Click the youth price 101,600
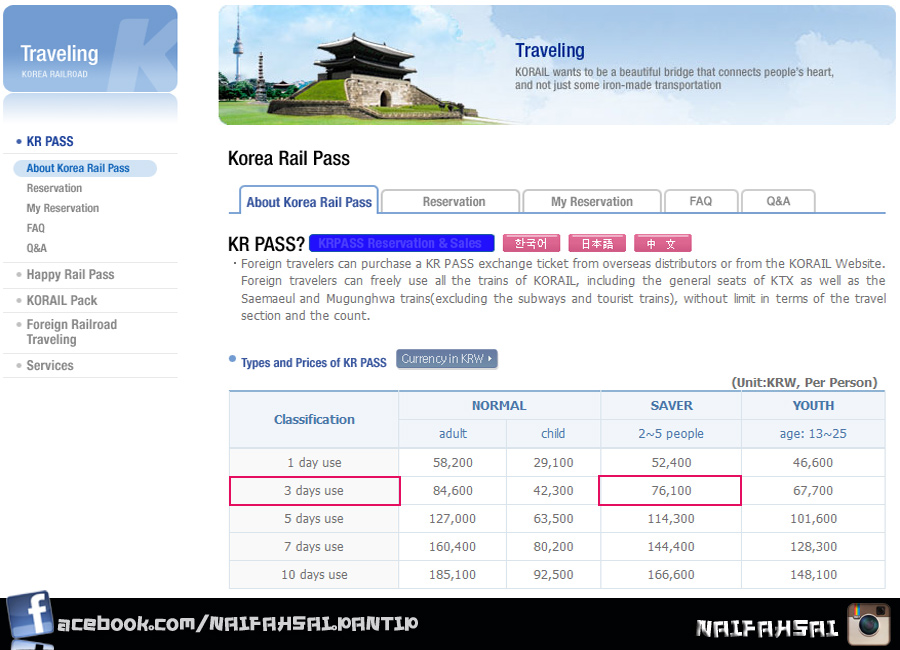The image size is (900, 650). [813, 519]
